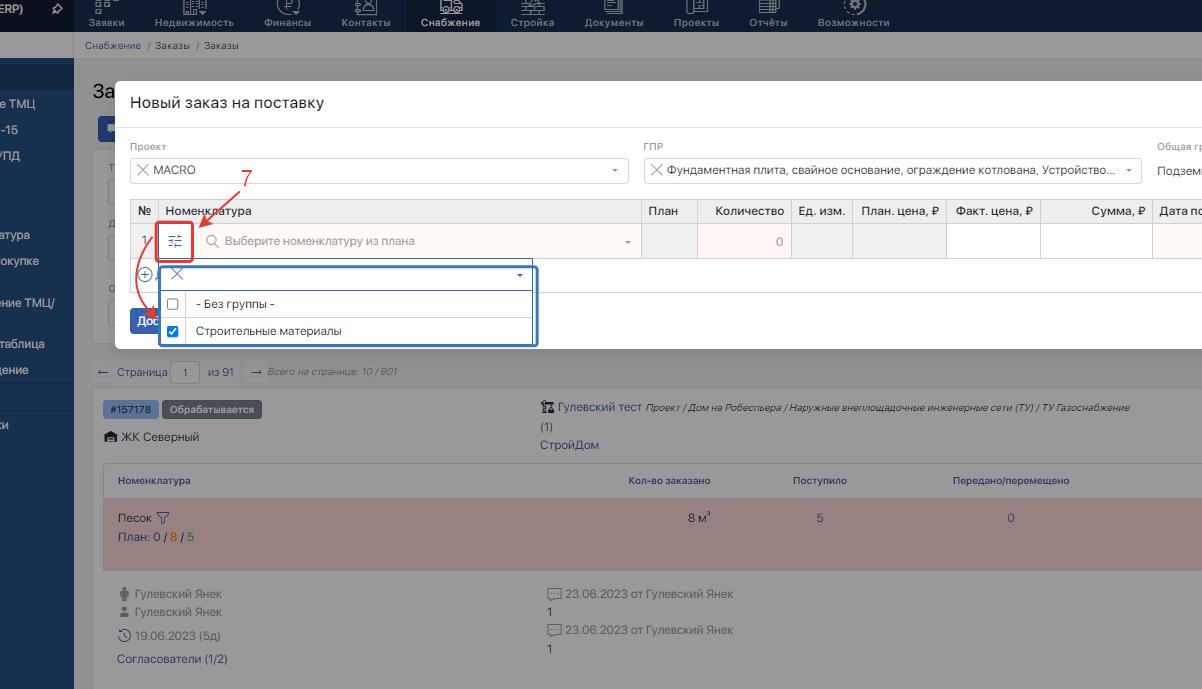Open the Снабжение top menu

click(x=450, y=15)
